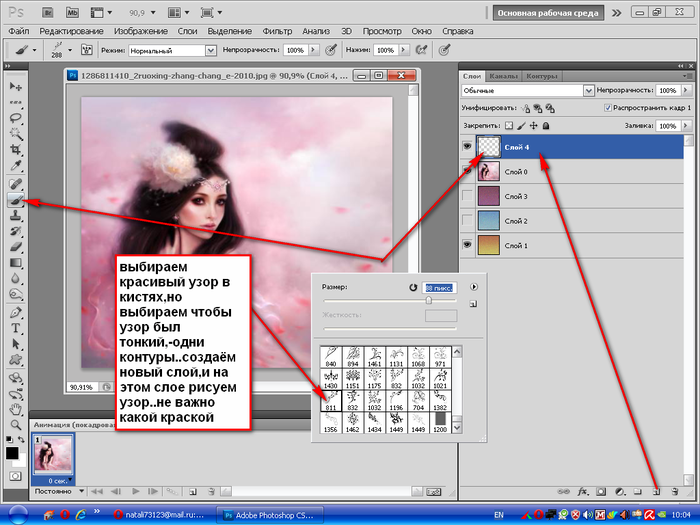Open Adobe Photoshop CS taskbar button
The width and height of the screenshot is (700, 525).
(x=271, y=515)
